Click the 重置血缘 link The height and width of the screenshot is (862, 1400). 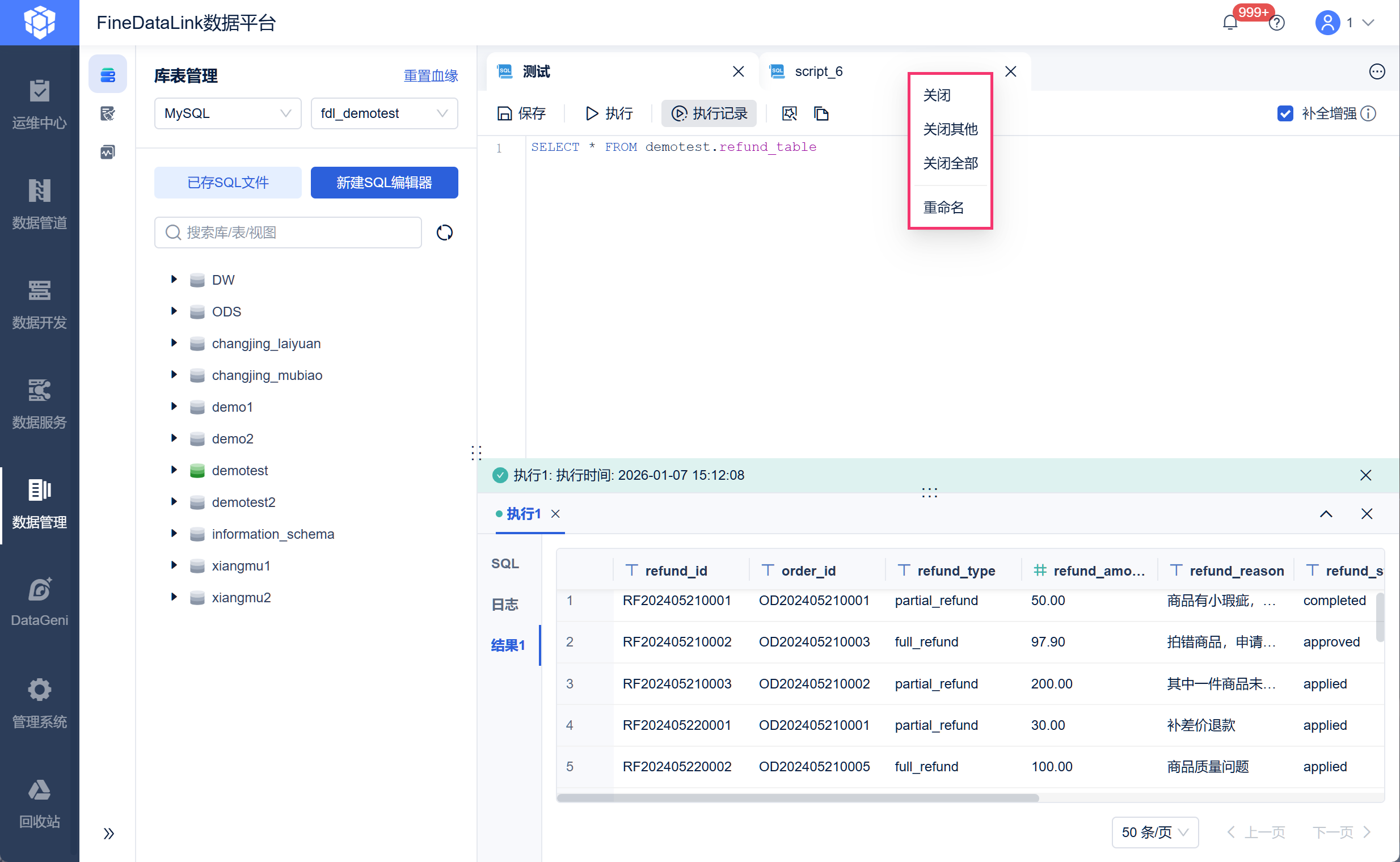[431, 76]
